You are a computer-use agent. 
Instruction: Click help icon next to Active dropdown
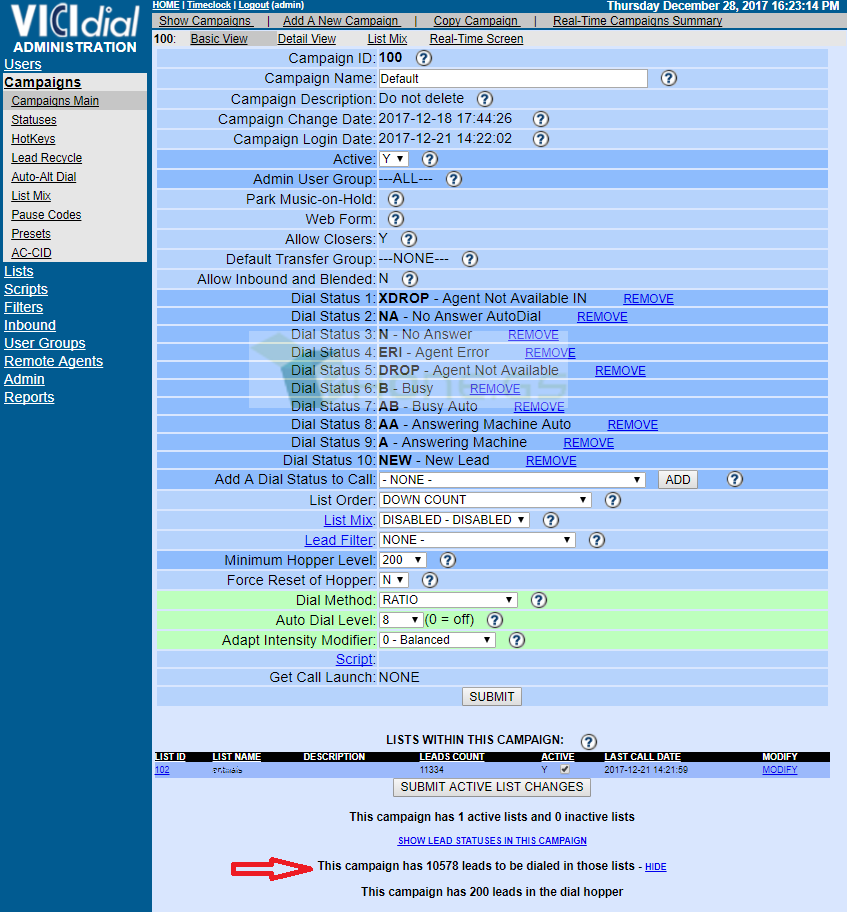430,159
